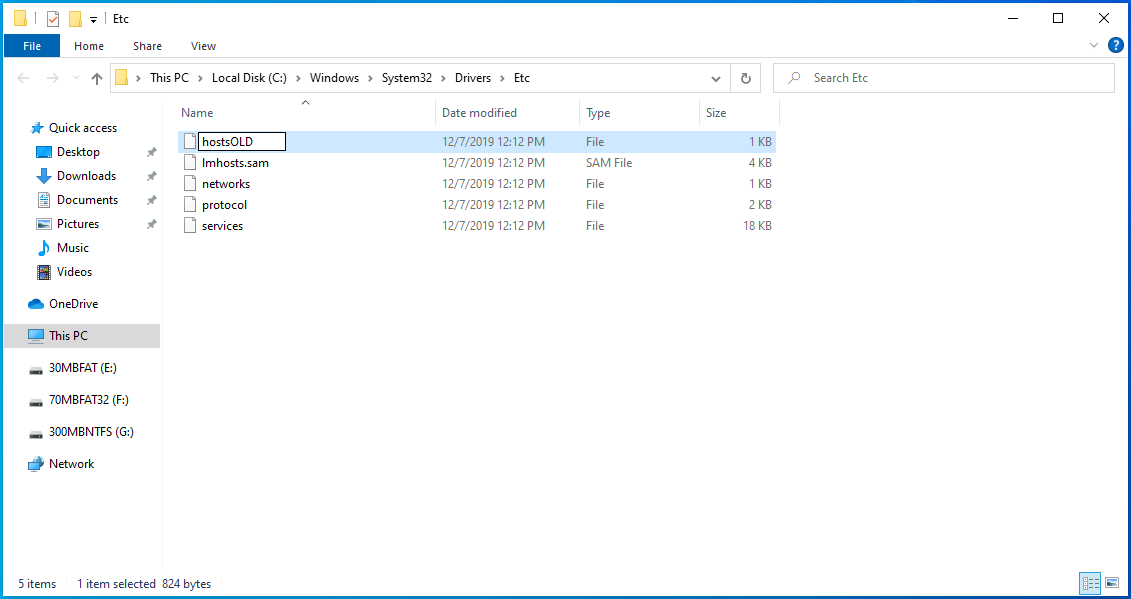The image size is (1131, 599).
Task: Click the lmhosts.sam size value 4 KB
Action: coord(760,162)
